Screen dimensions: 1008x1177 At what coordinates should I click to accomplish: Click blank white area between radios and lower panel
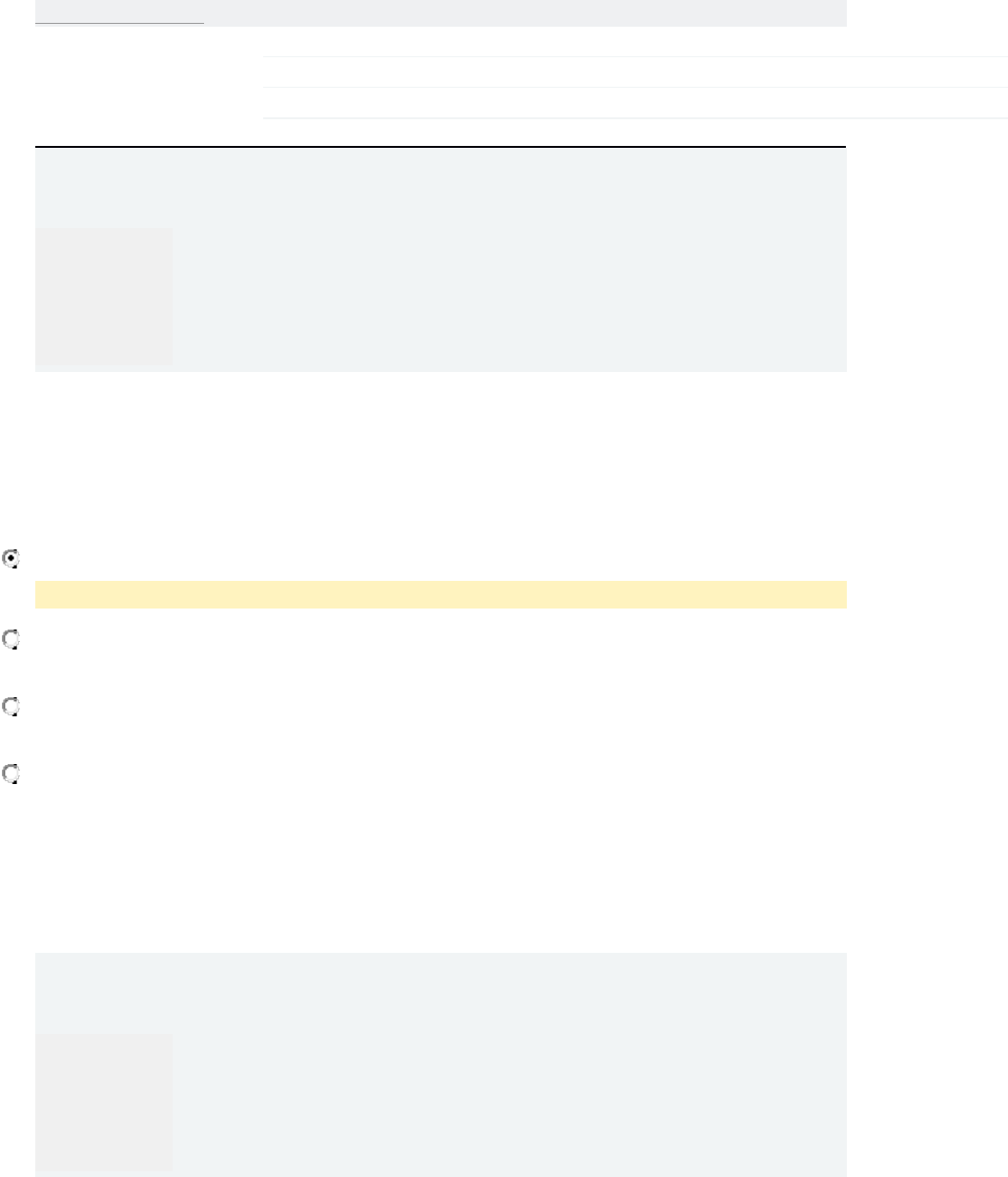[x=441, y=868]
